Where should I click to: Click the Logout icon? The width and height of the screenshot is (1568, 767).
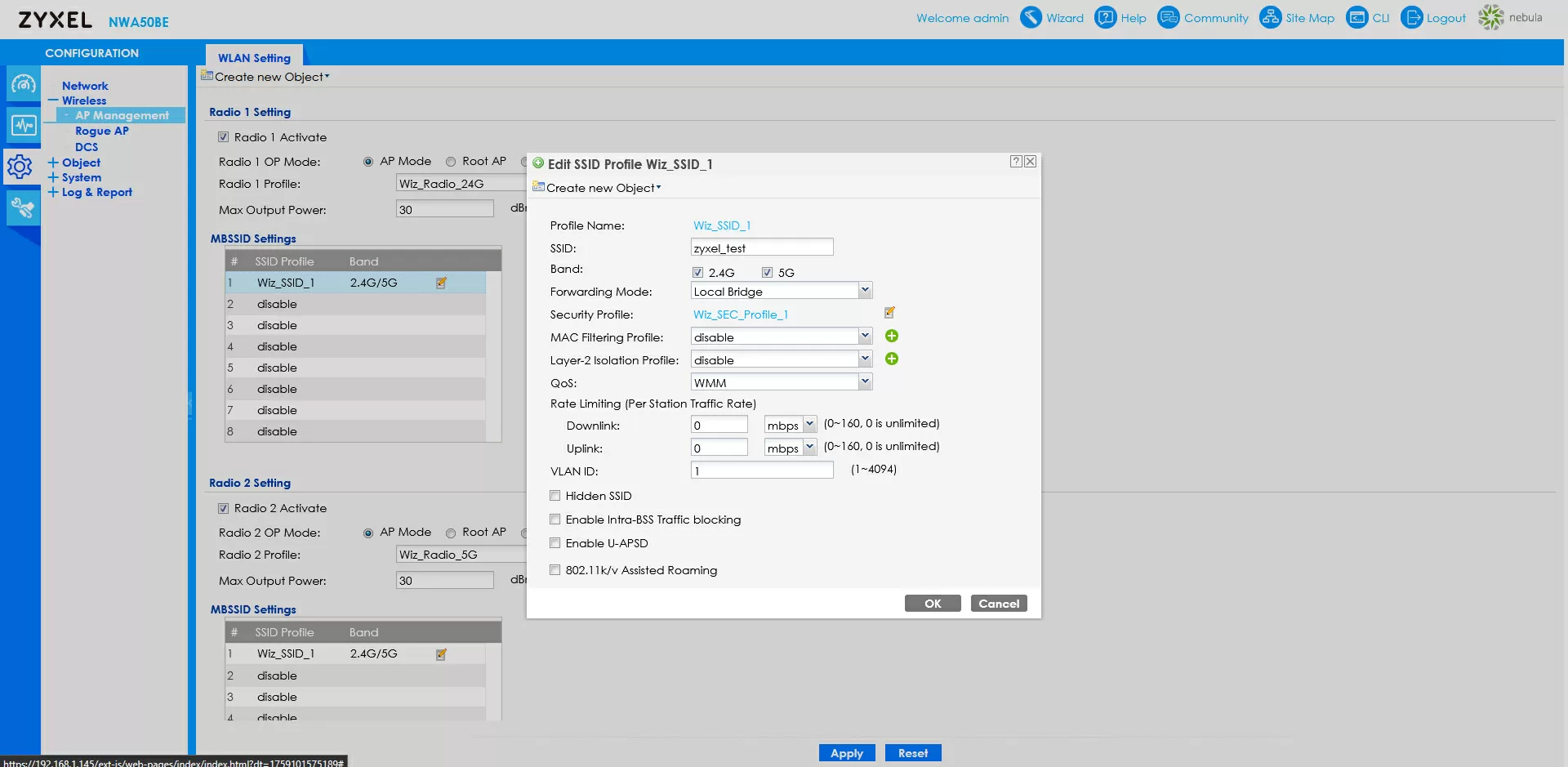[1411, 17]
